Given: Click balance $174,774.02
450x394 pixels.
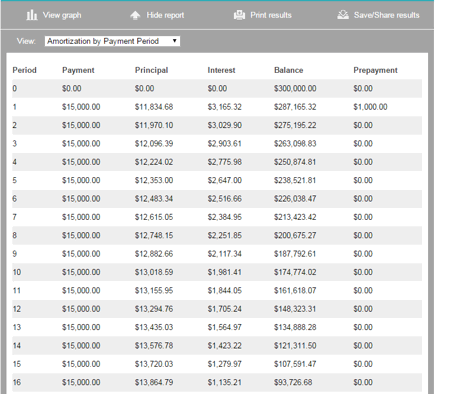Looking at the screenshot, I should click(x=295, y=272).
